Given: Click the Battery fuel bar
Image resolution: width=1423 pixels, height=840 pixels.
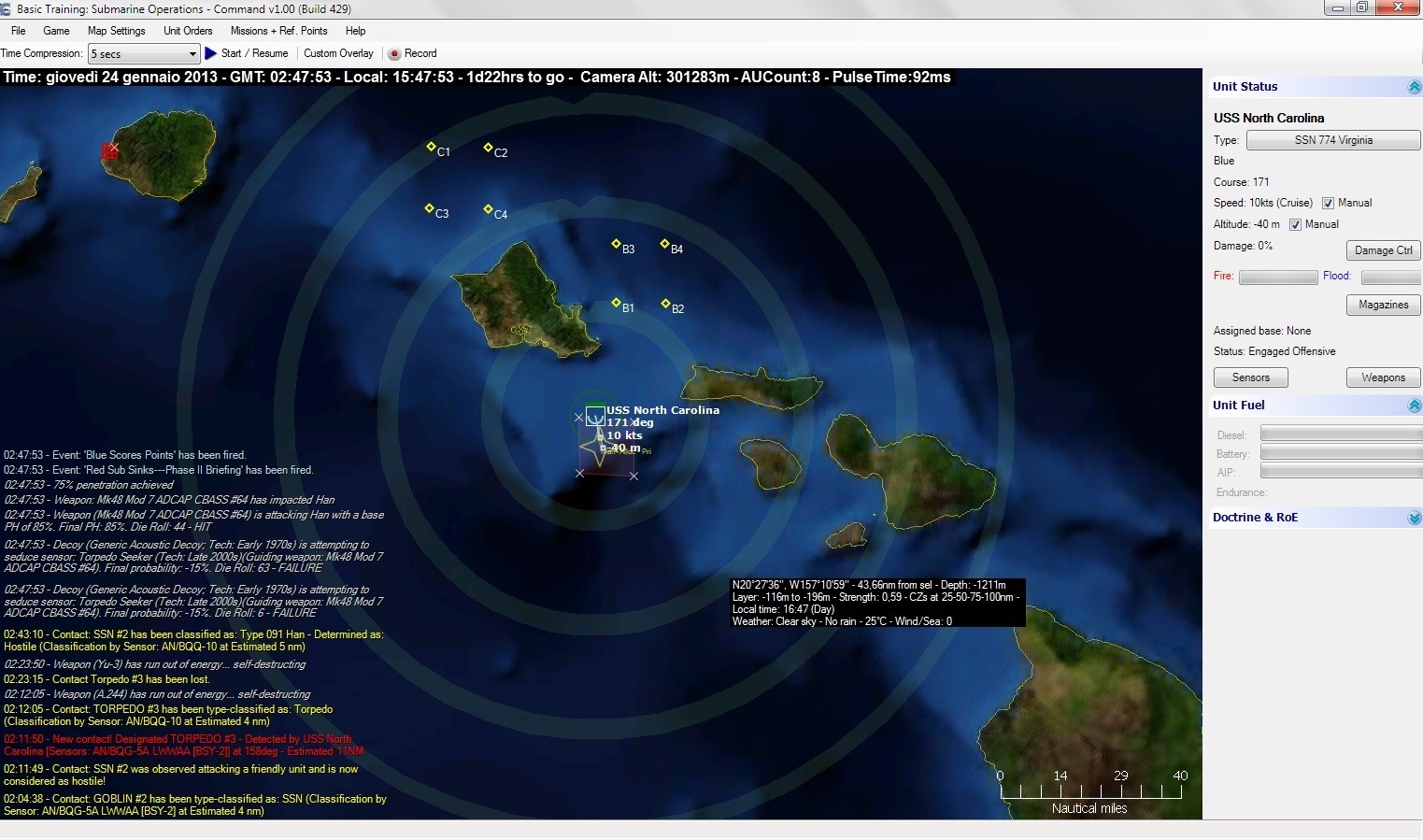Looking at the screenshot, I should [1341, 452].
